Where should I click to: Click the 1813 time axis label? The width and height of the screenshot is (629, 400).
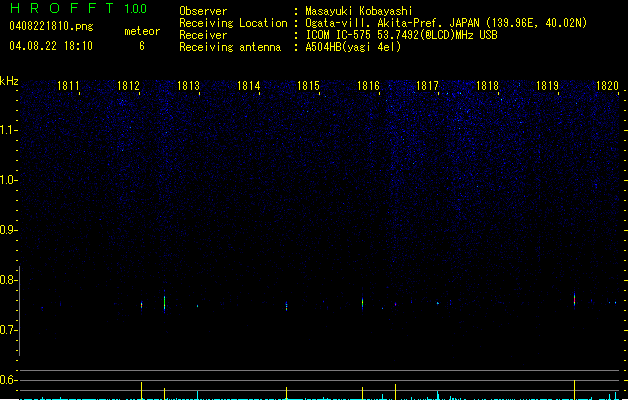[188, 86]
